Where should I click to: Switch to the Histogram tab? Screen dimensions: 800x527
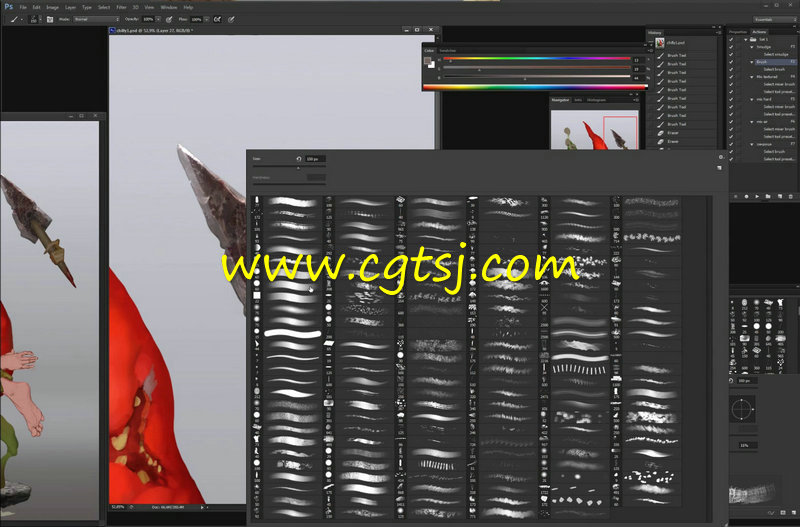coord(596,100)
